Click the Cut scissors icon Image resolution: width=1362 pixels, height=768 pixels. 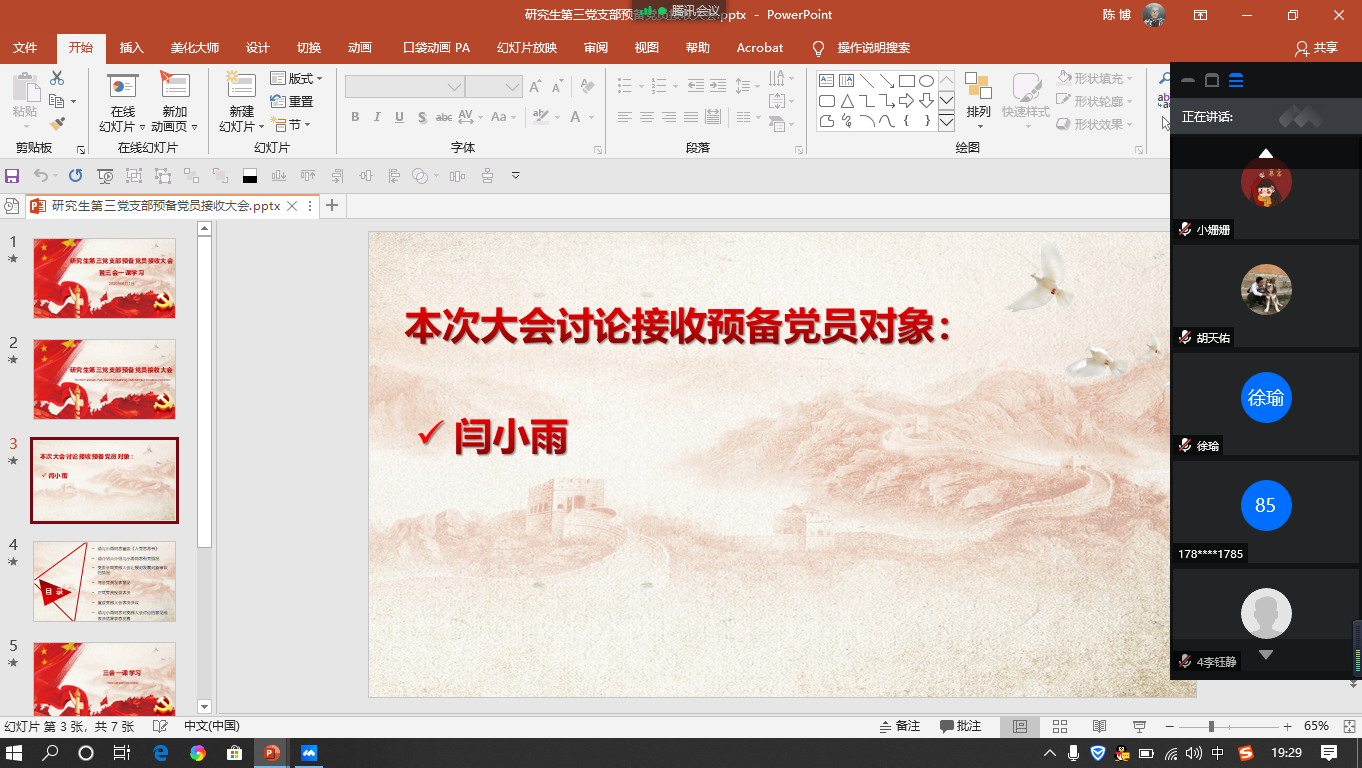57,78
